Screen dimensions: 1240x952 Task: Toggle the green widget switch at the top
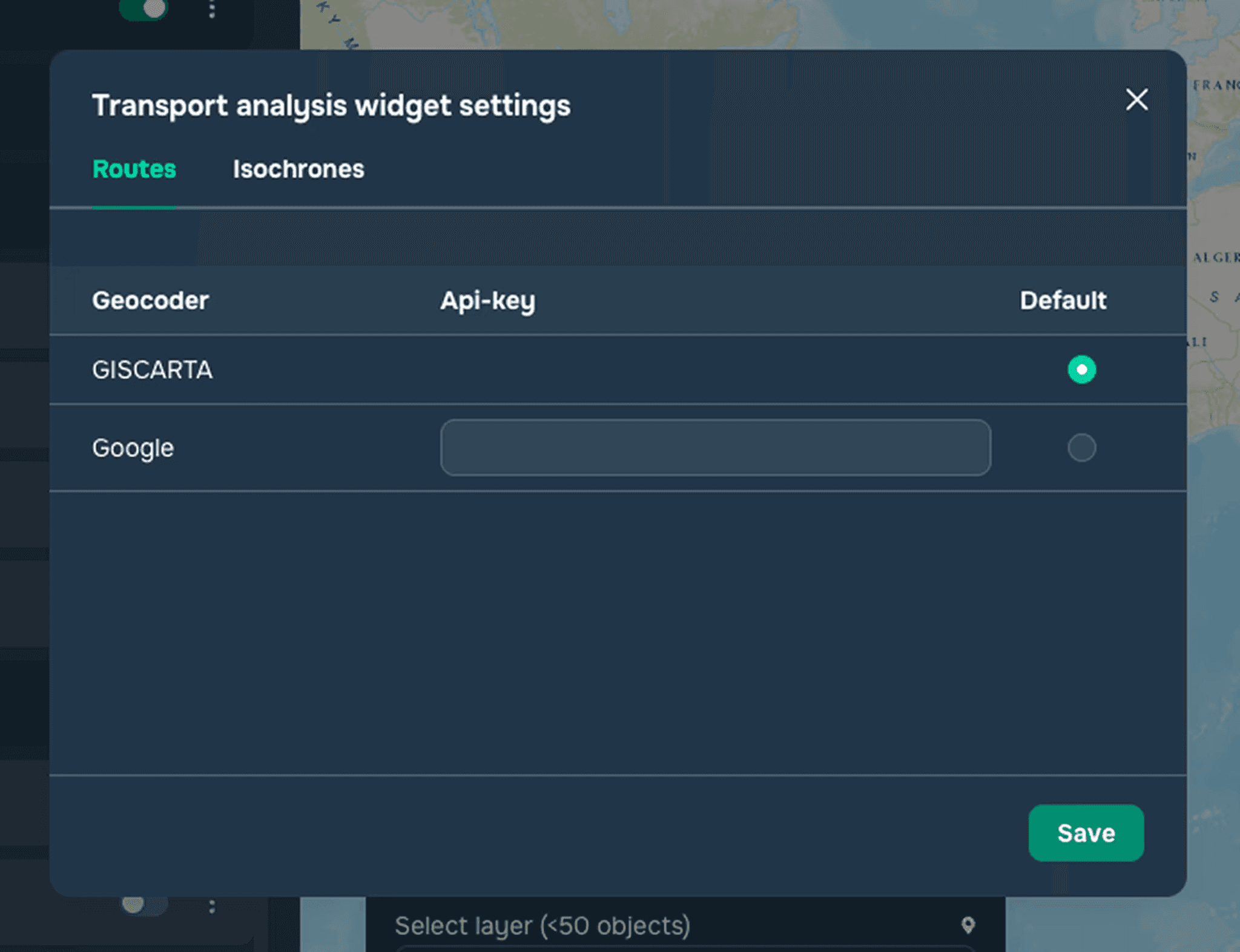click(143, 8)
